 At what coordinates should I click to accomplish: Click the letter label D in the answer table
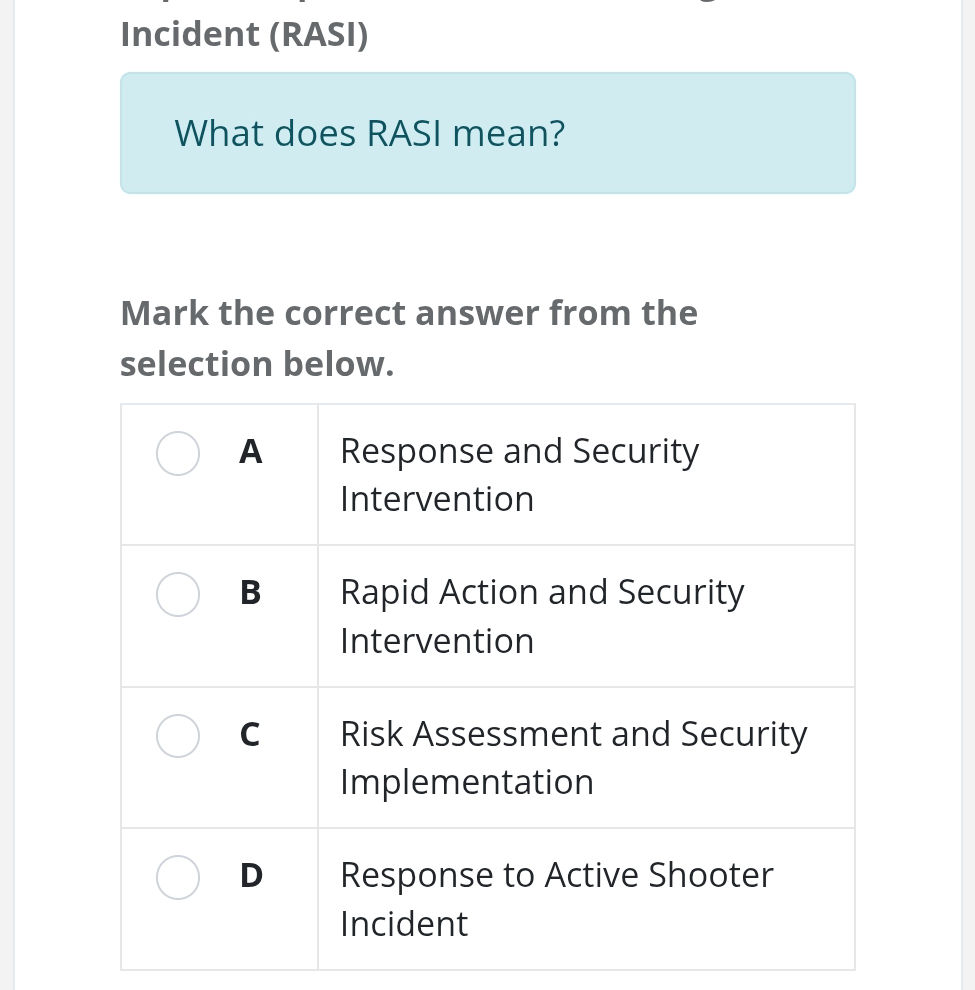tap(250, 875)
